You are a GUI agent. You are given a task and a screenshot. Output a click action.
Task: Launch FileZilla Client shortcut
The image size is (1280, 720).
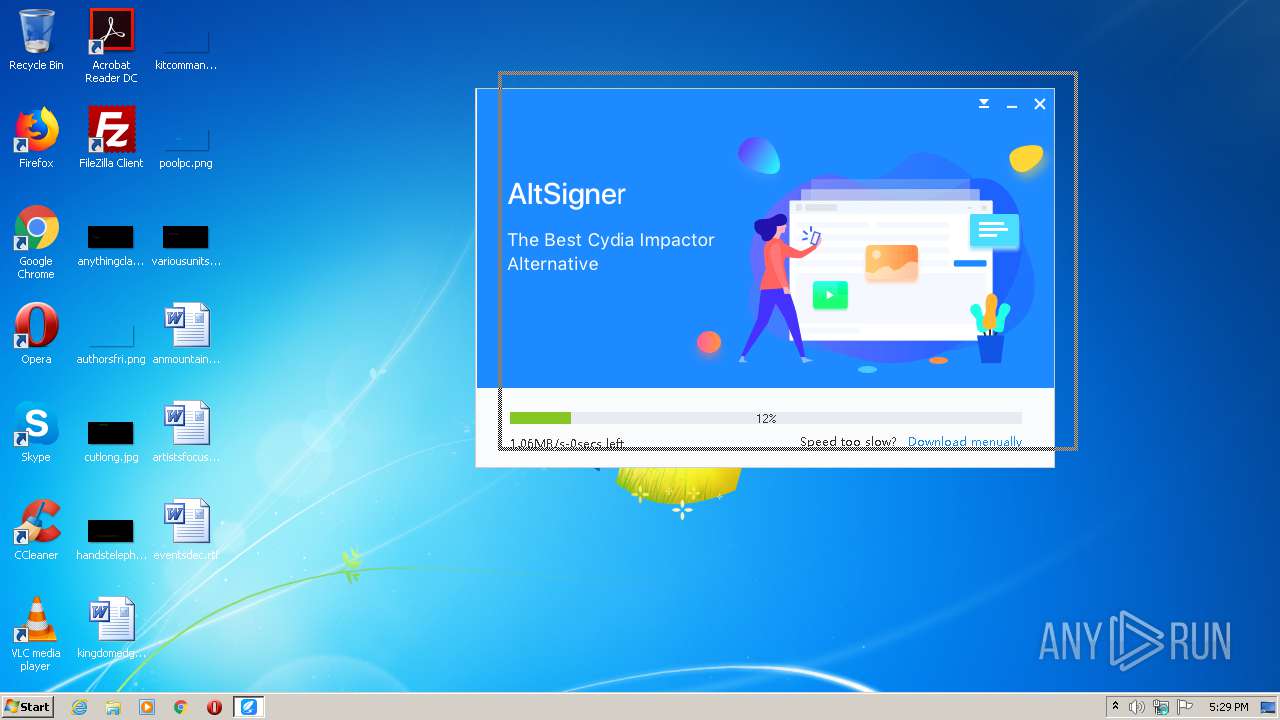coord(111,138)
